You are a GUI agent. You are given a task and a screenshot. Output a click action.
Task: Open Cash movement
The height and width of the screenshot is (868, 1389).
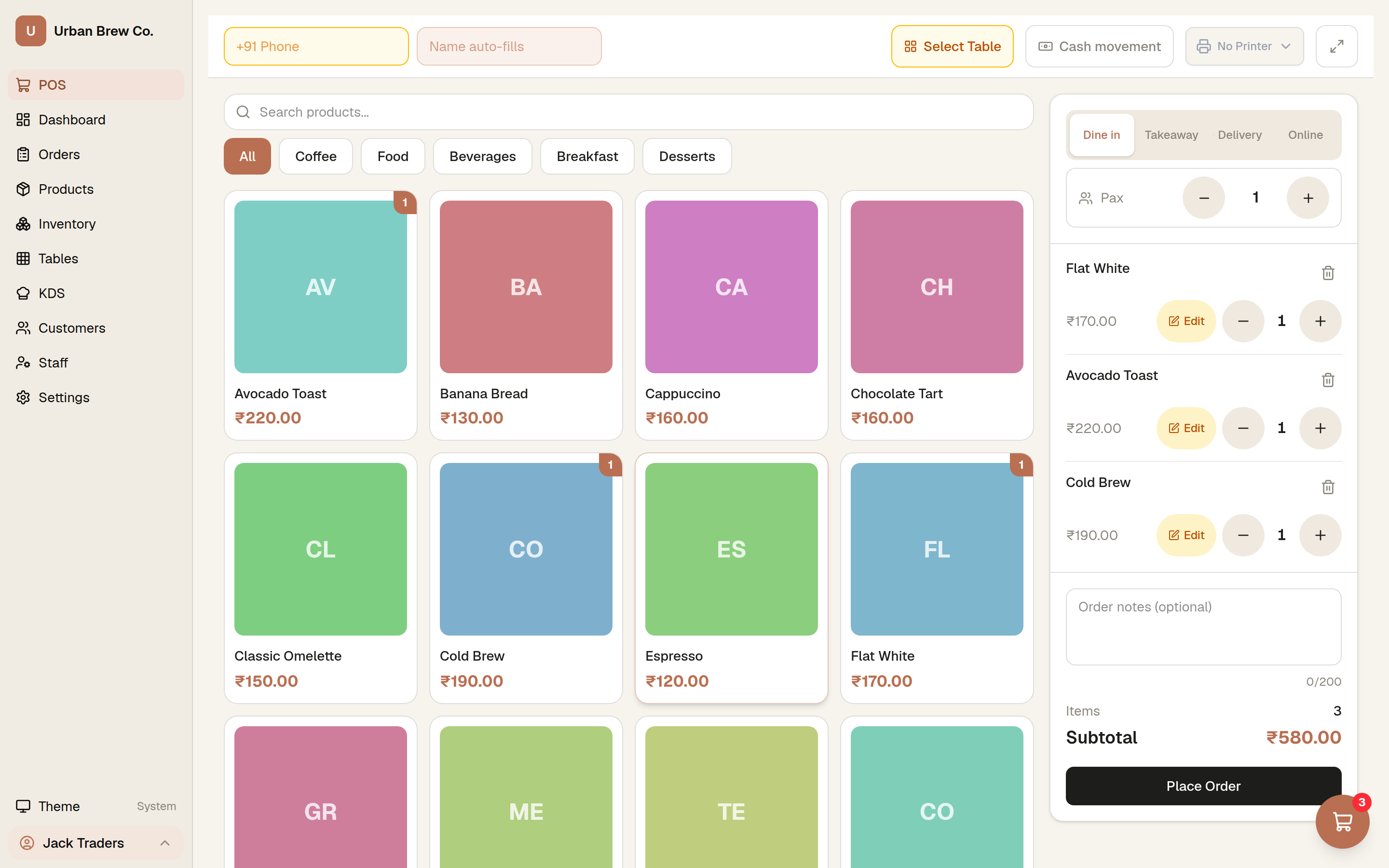click(1099, 46)
